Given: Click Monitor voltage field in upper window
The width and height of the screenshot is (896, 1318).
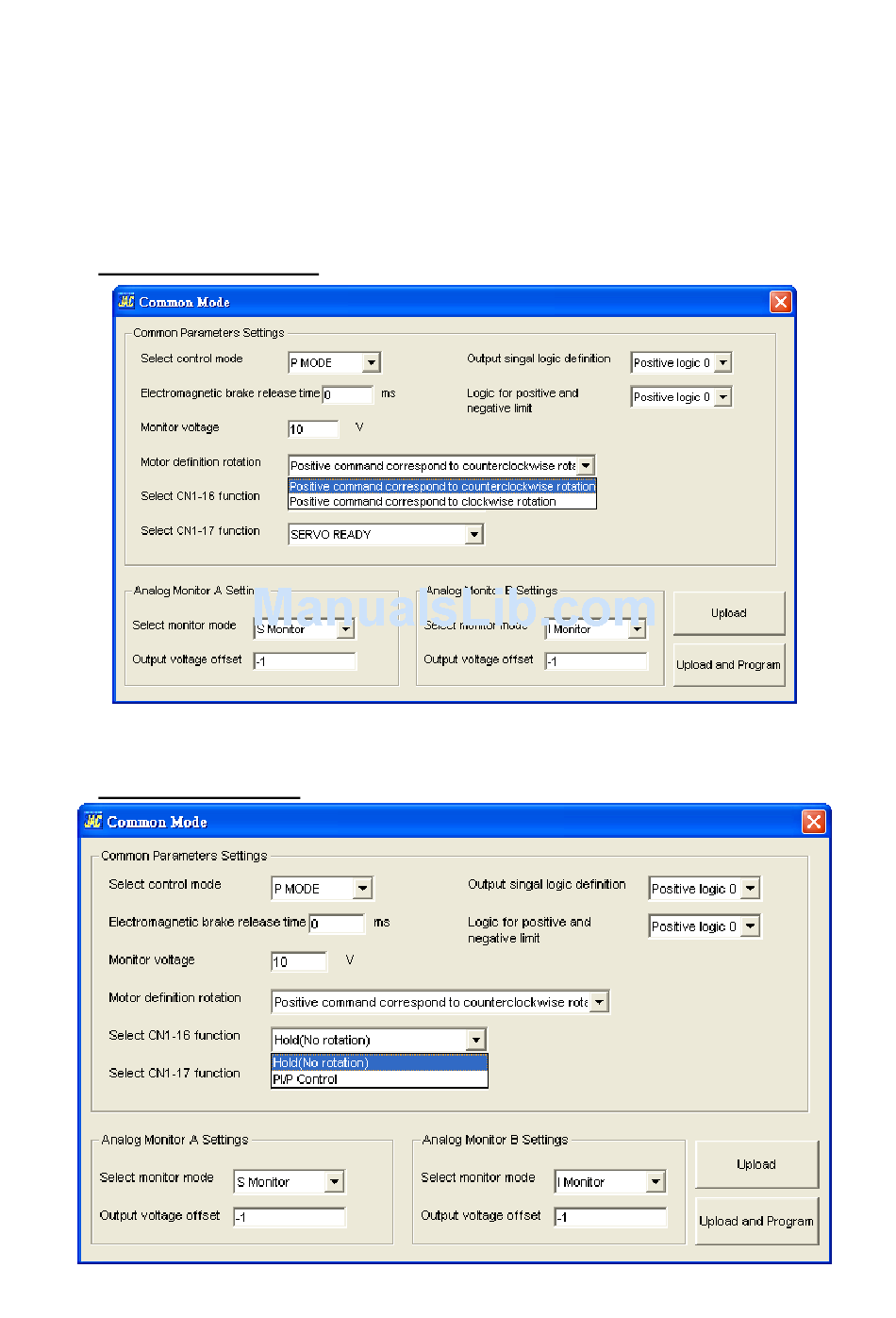Looking at the screenshot, I should [x=313, y=429].
